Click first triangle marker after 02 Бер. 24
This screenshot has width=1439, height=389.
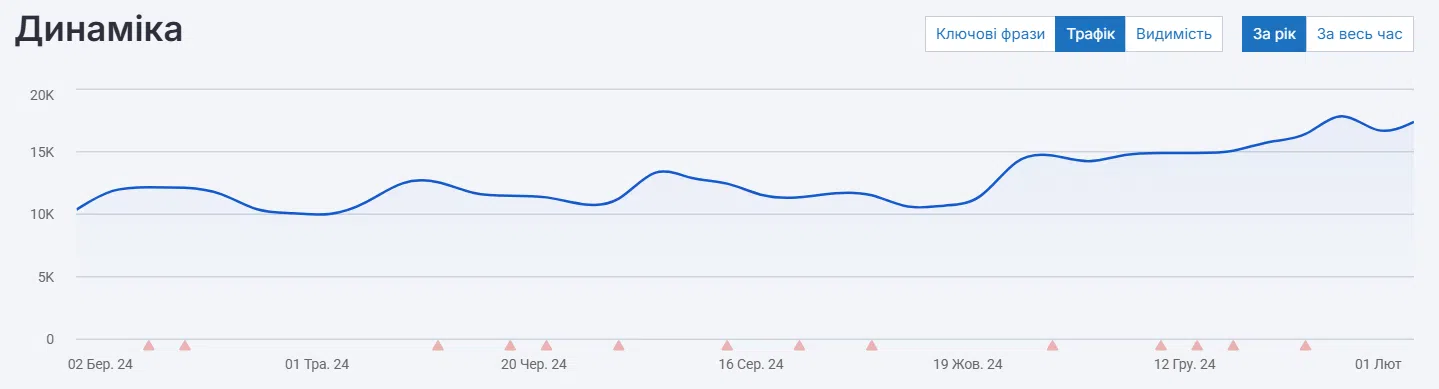coord(149,345)
